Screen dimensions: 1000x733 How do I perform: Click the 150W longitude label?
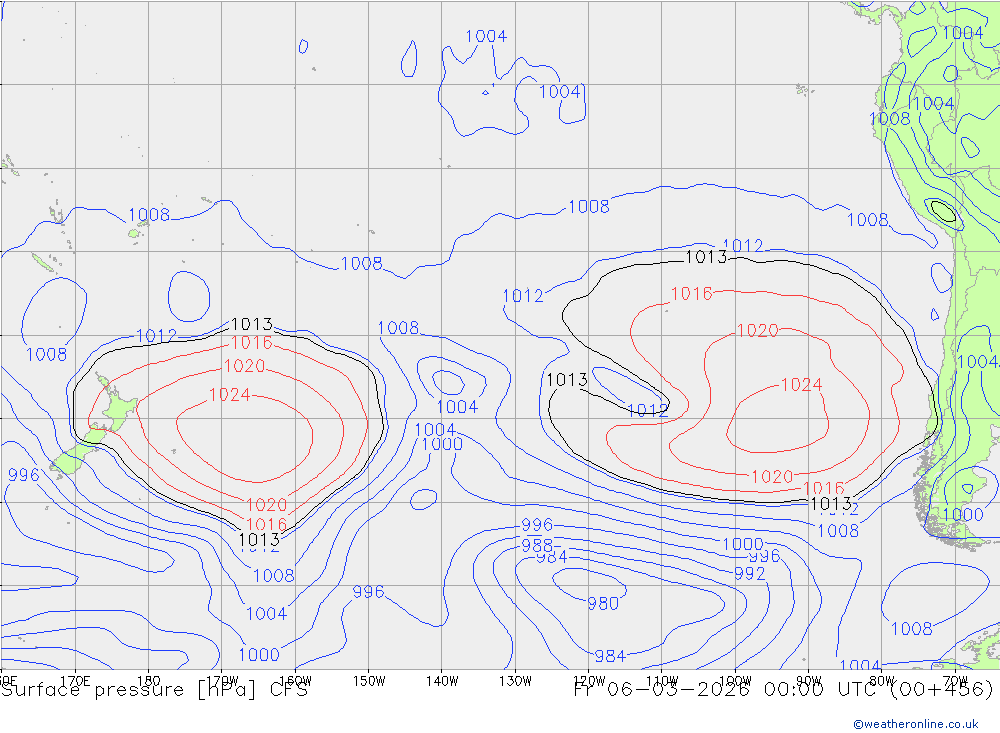(369, 681)
